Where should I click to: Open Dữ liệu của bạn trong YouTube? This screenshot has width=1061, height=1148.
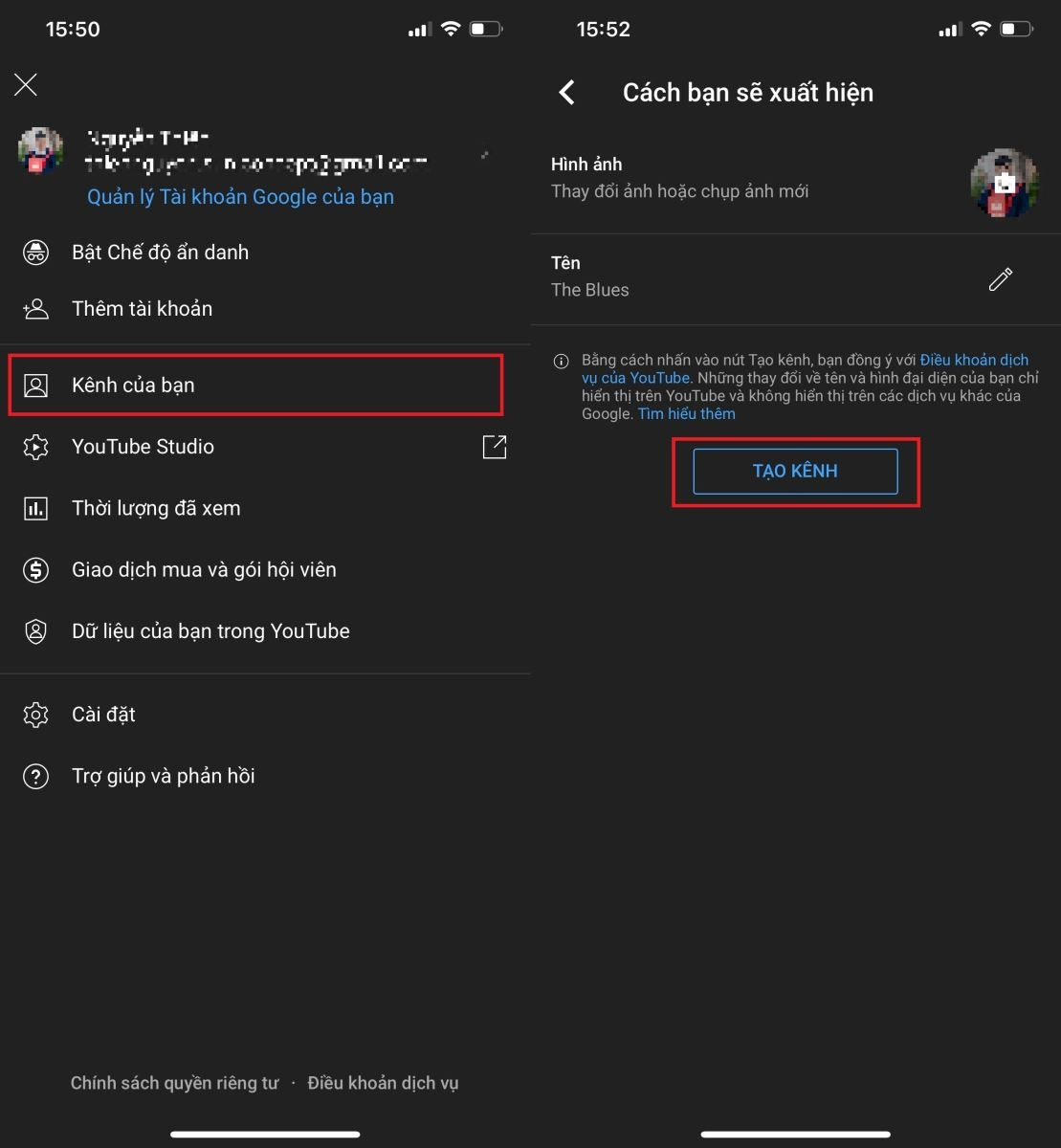(x=210, y=630)
